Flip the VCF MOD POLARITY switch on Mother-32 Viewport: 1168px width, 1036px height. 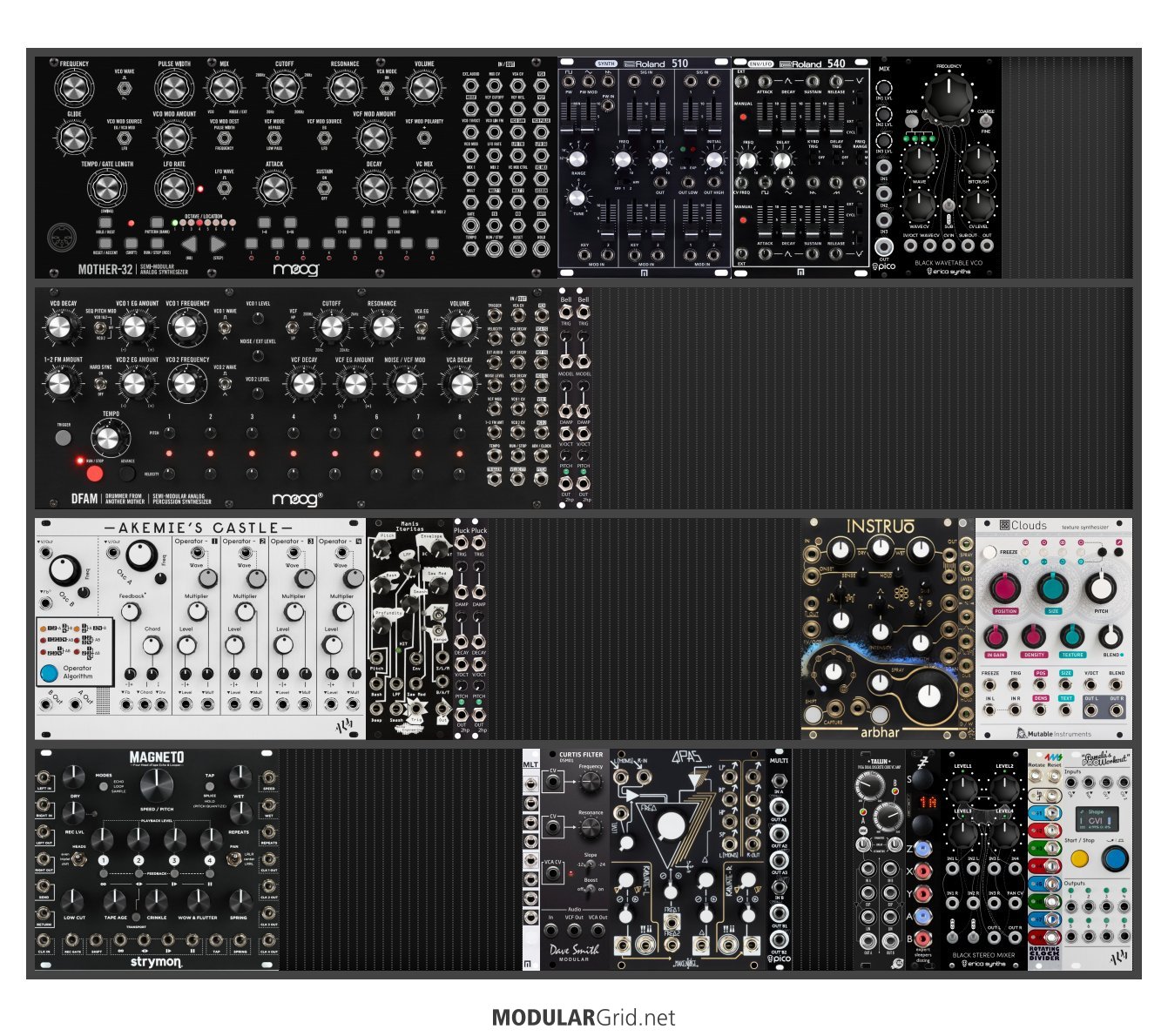click(x=424, y=137)
